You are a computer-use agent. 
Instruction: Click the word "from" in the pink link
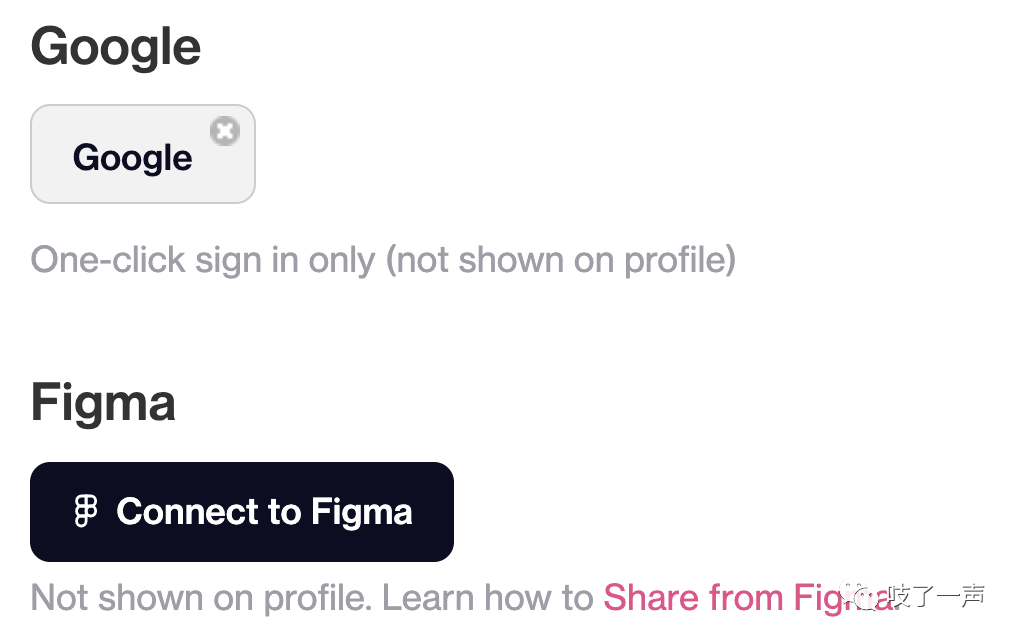click(746, 598)
